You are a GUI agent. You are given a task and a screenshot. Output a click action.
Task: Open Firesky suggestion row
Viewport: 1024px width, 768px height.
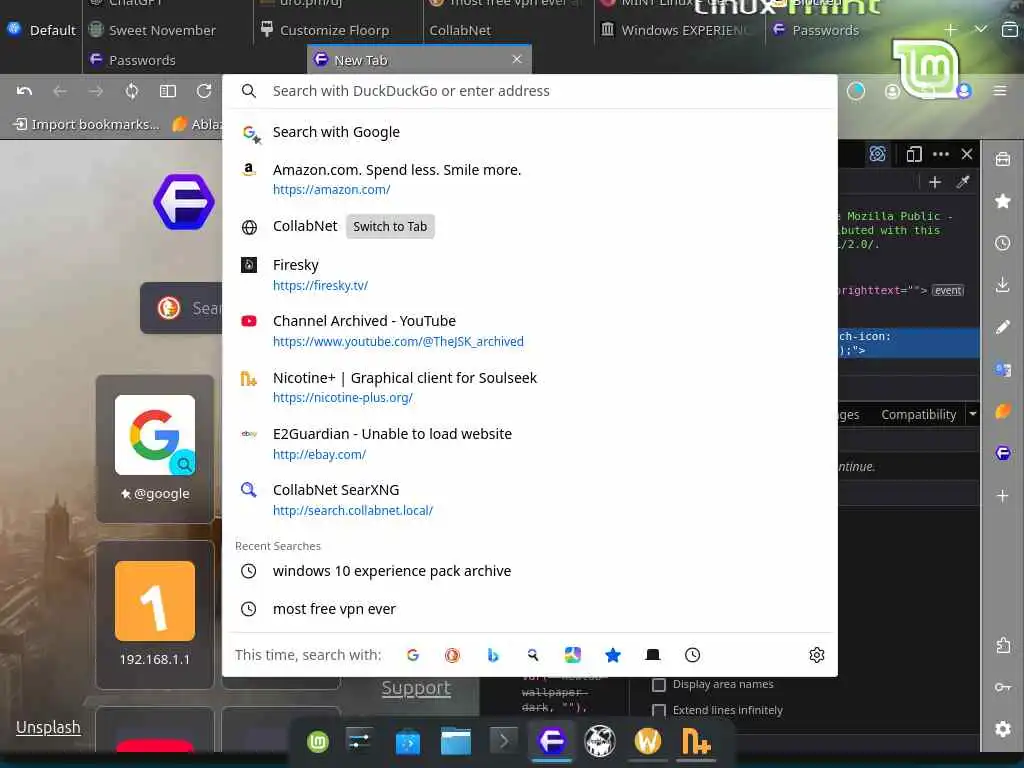[530, 275]
